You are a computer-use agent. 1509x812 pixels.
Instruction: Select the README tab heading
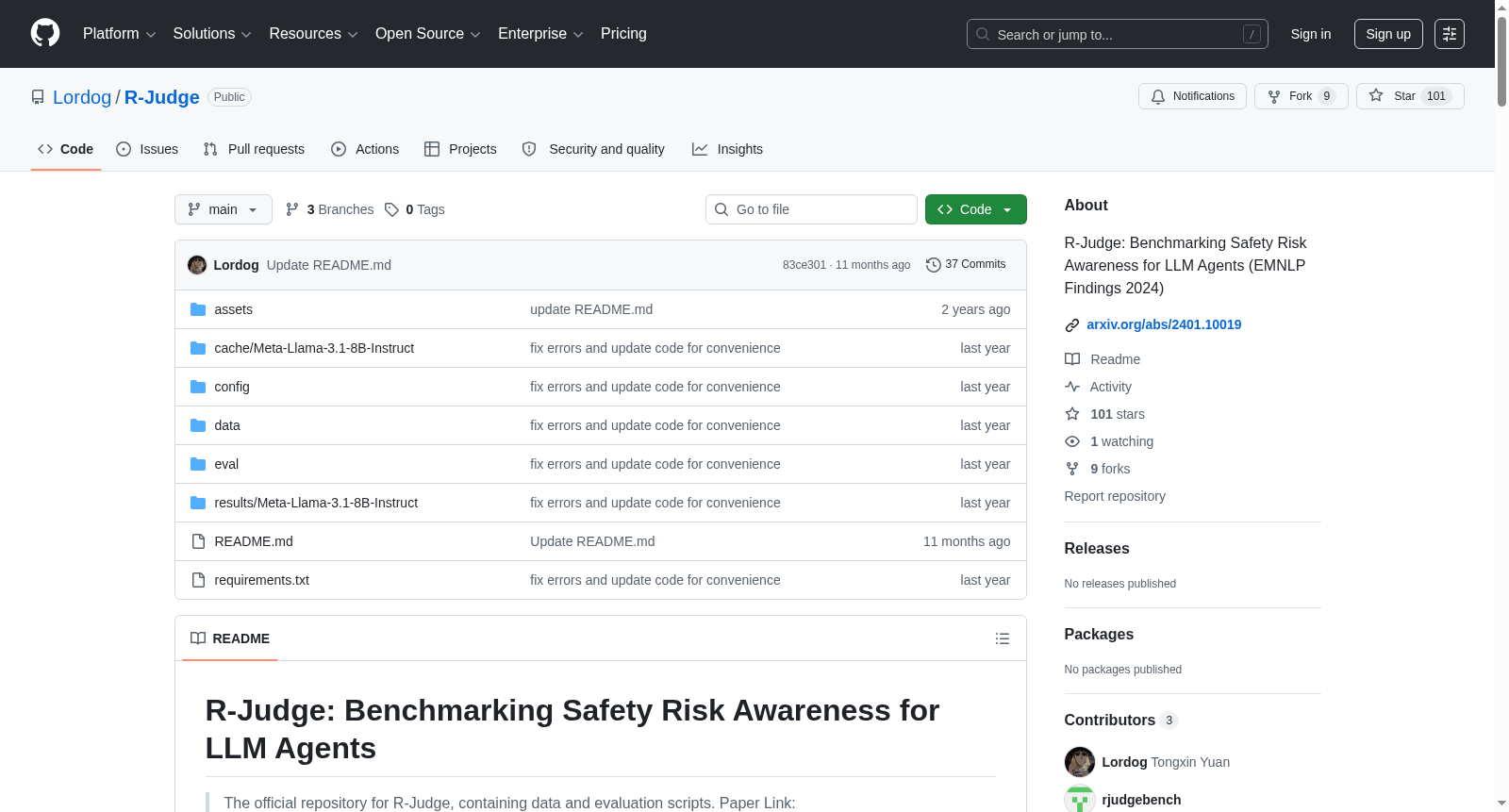tap(230, 638)
